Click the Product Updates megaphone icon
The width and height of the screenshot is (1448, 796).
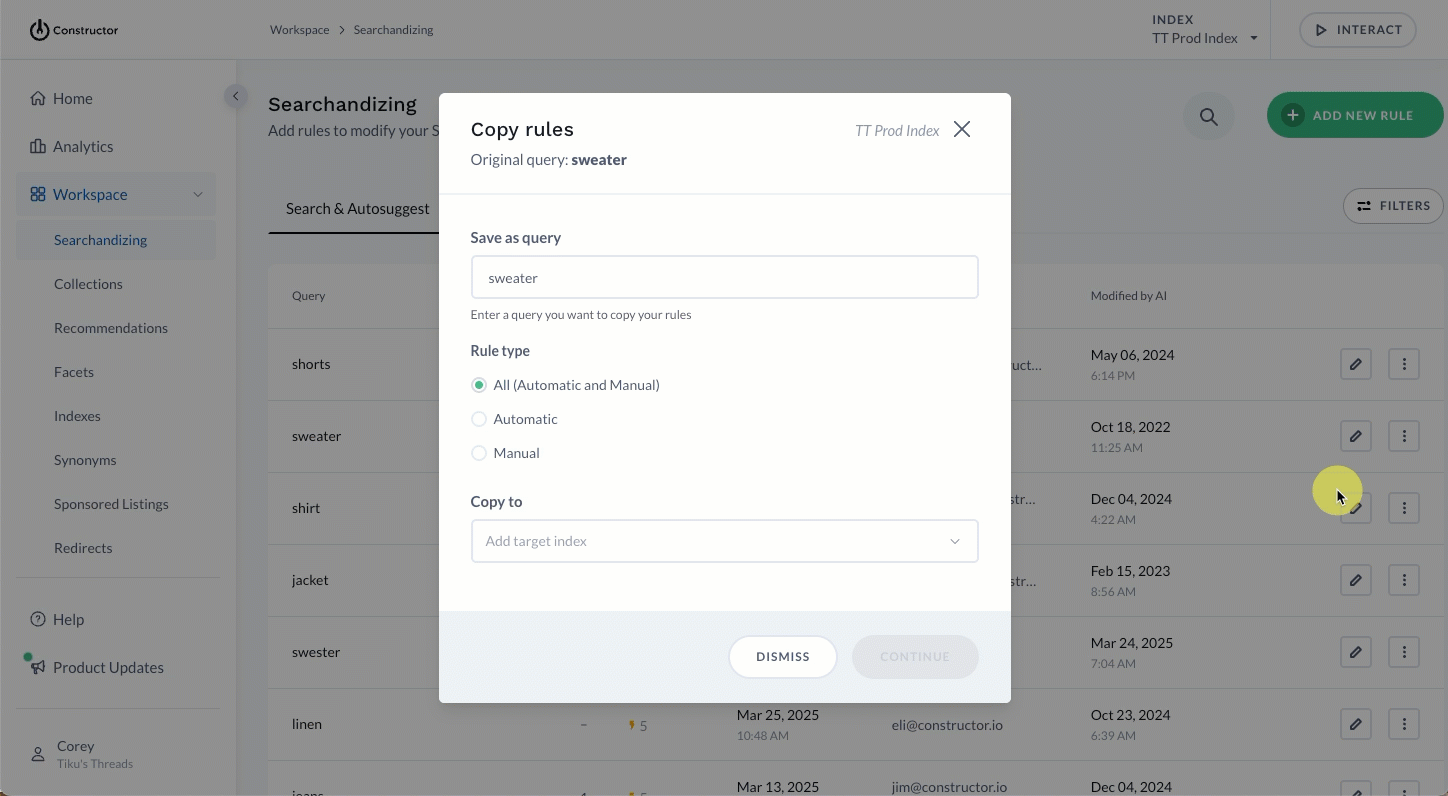tap(38, 667)
